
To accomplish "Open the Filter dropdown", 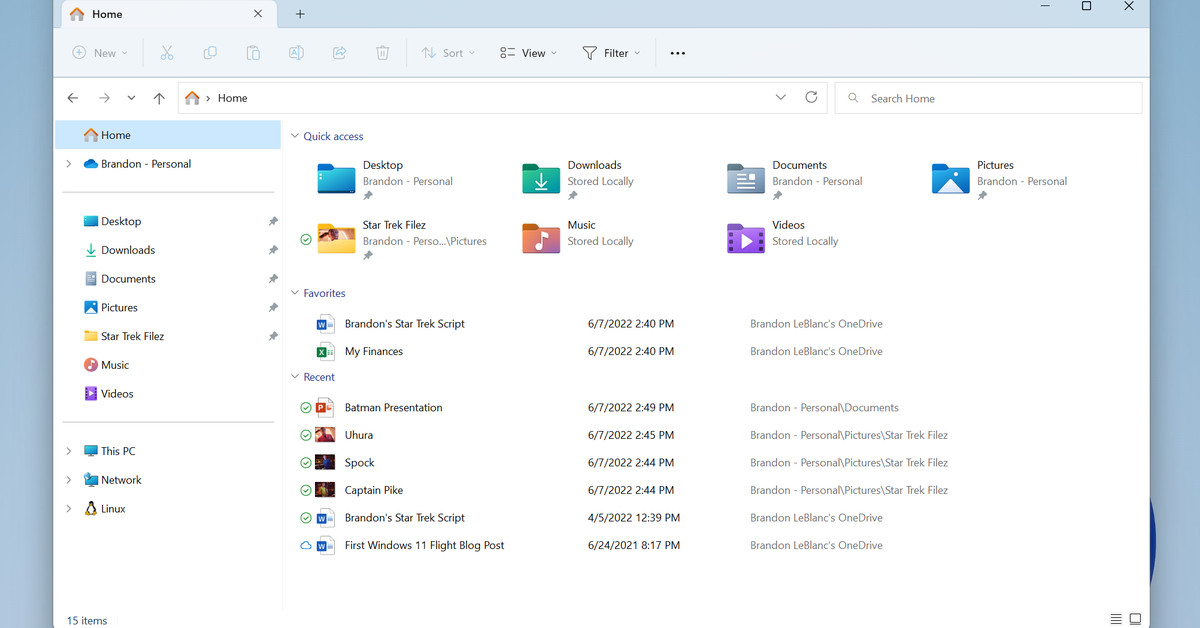I will coord(611,53).
